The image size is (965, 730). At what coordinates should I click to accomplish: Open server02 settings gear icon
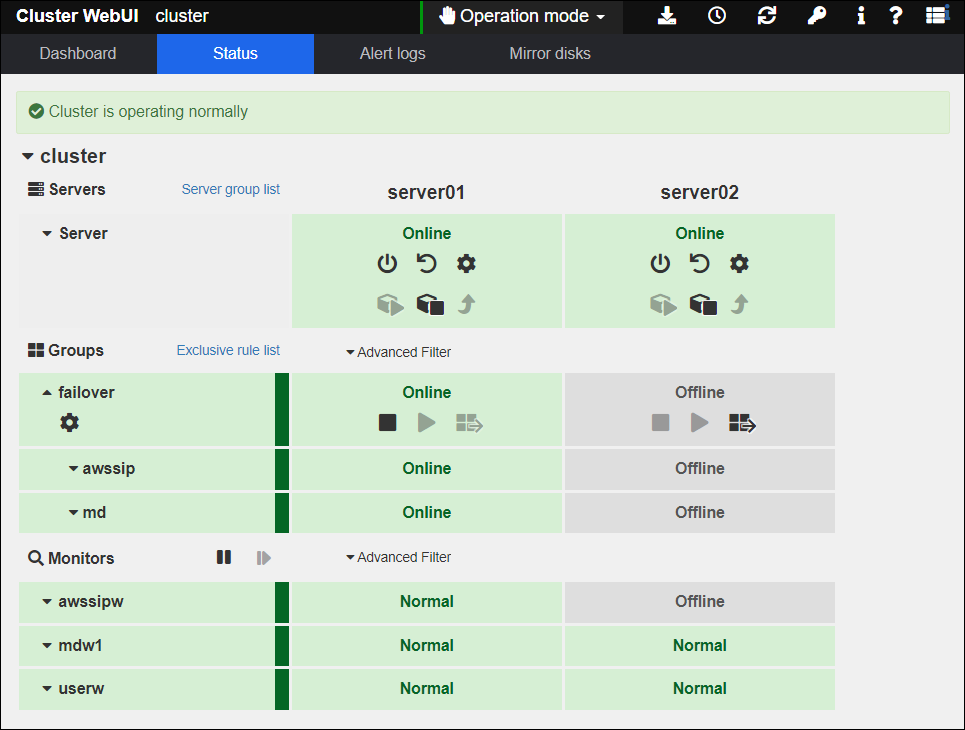tap(739, 263)
